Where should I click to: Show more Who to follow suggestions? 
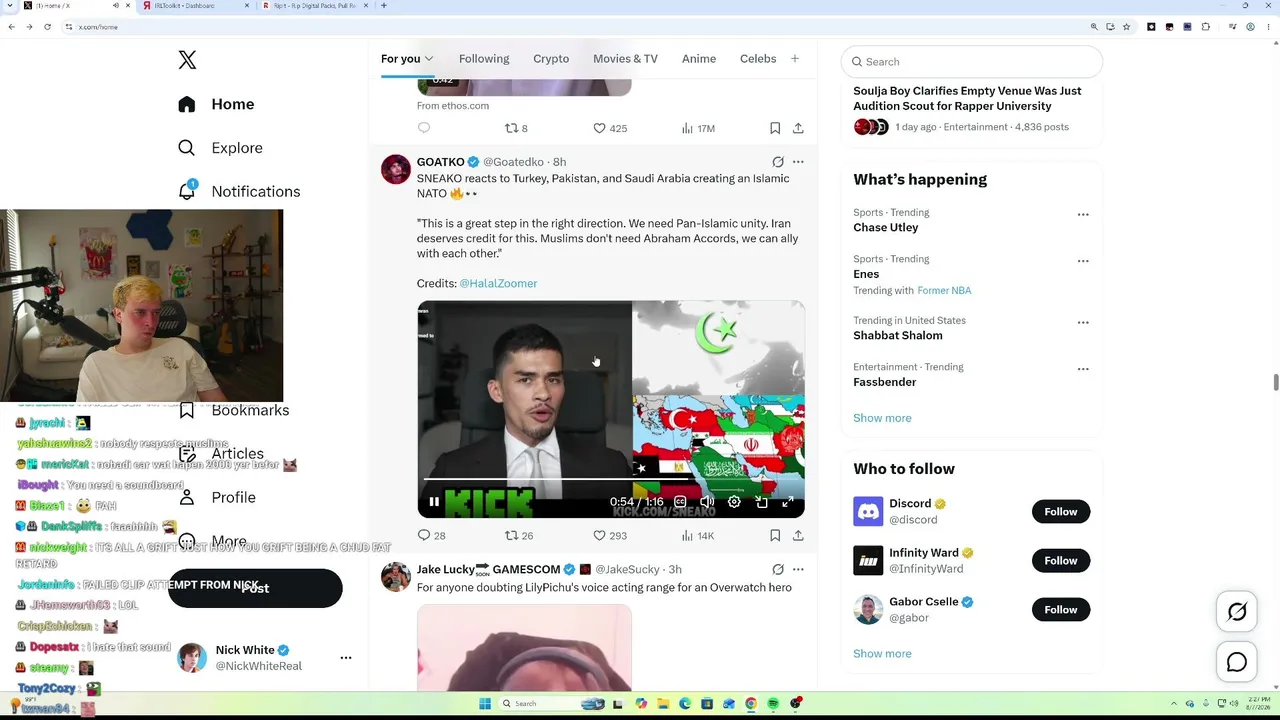[882, 654]
